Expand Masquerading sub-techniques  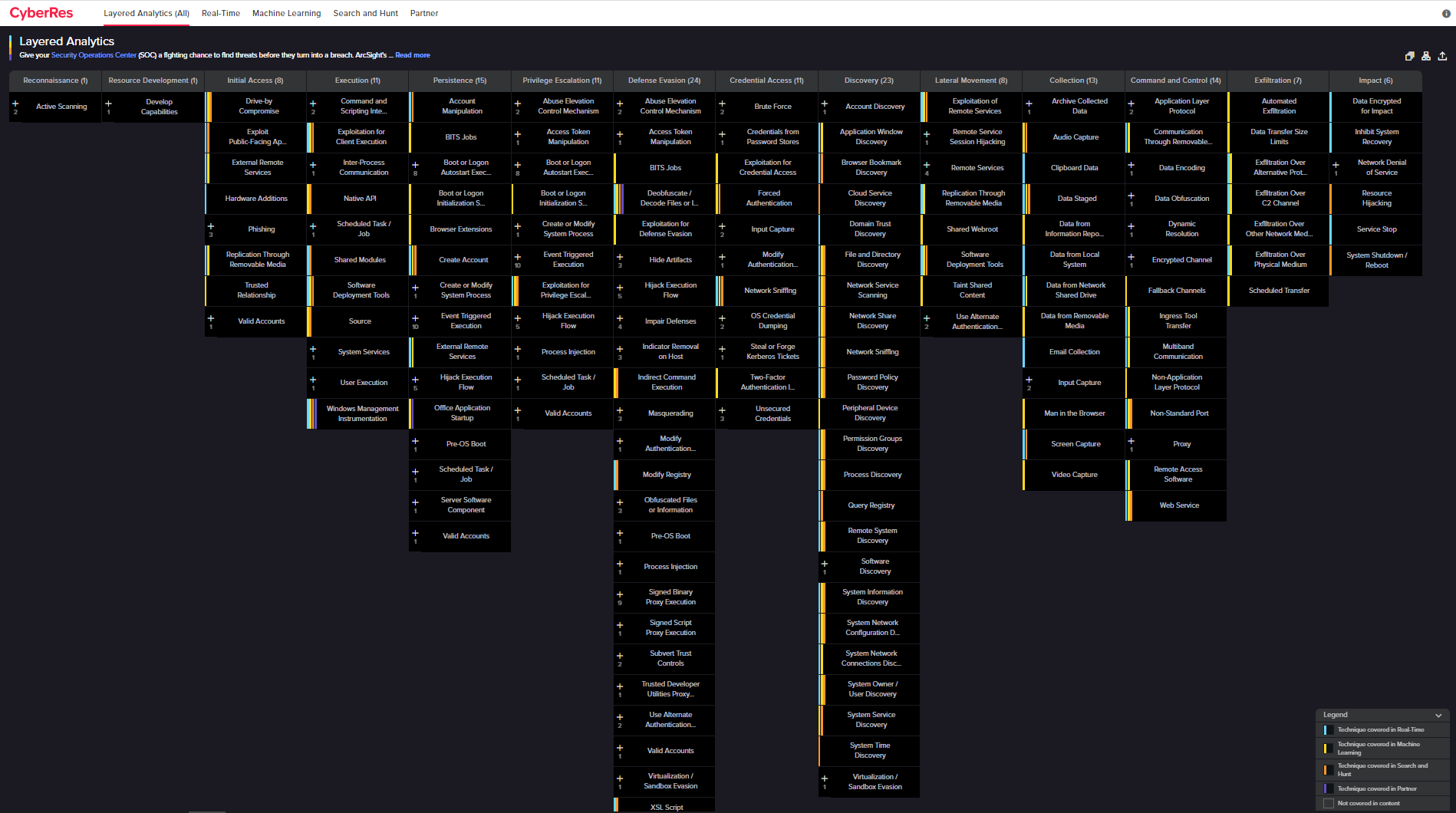click(x=620, y=410)
